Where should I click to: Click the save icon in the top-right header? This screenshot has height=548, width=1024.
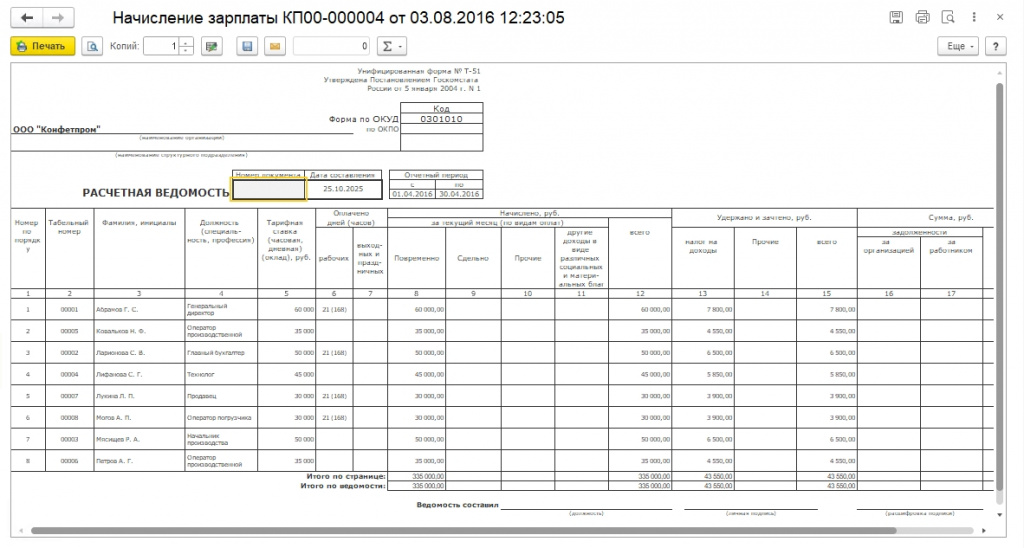[896, 18]
